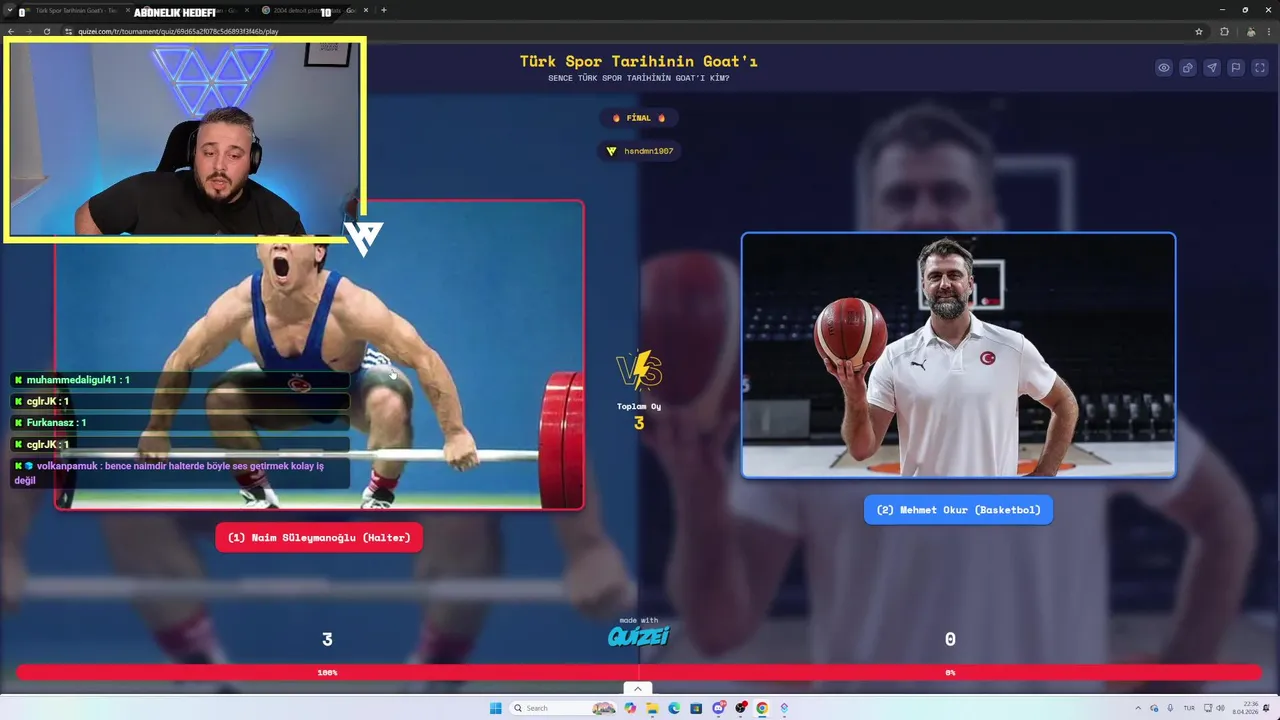Open the browser extensions puzzle icon
The image size is (1280, 720).
tap(1224, 31)
